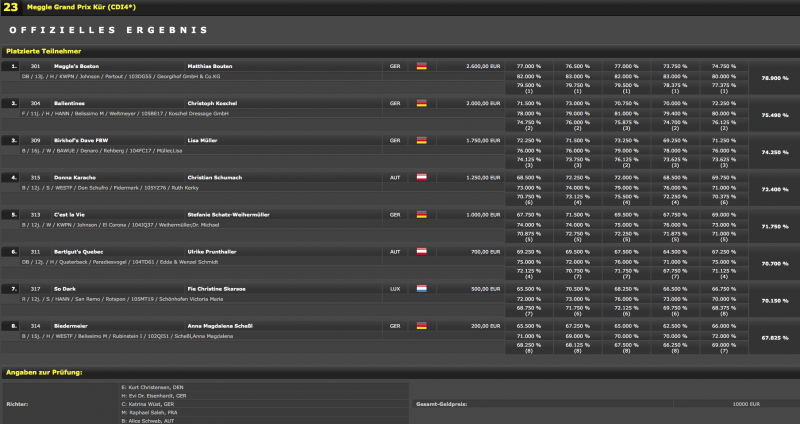Click competition number 23 badge
The image size is (800, 424).
[10, 7]
